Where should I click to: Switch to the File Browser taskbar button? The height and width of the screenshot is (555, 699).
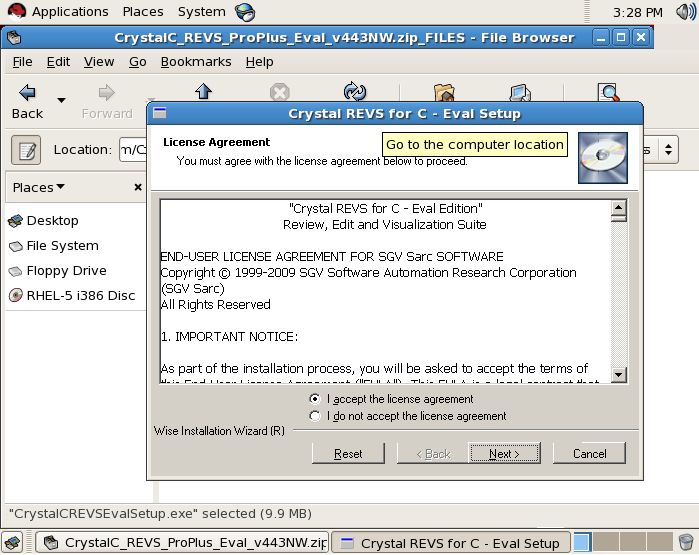point(182,543)
